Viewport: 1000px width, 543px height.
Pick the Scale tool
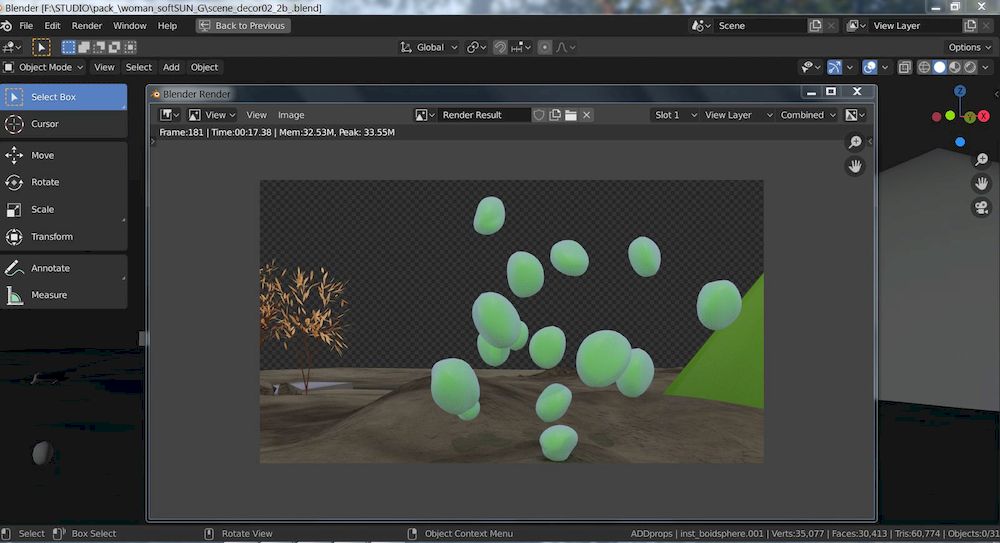coord(42,210)
